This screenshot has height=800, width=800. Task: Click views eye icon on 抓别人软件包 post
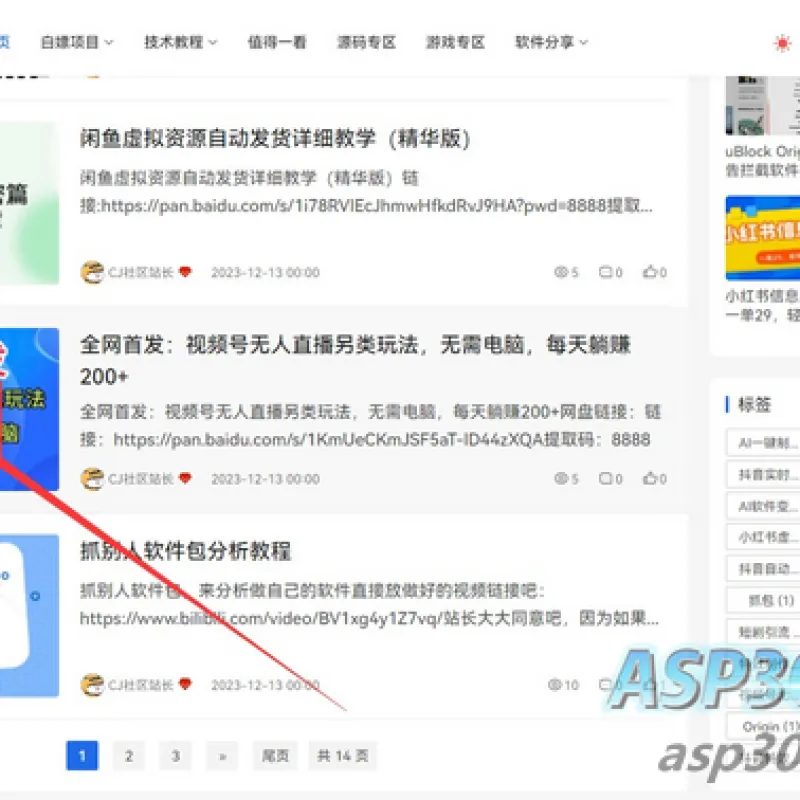pos(555,685)
